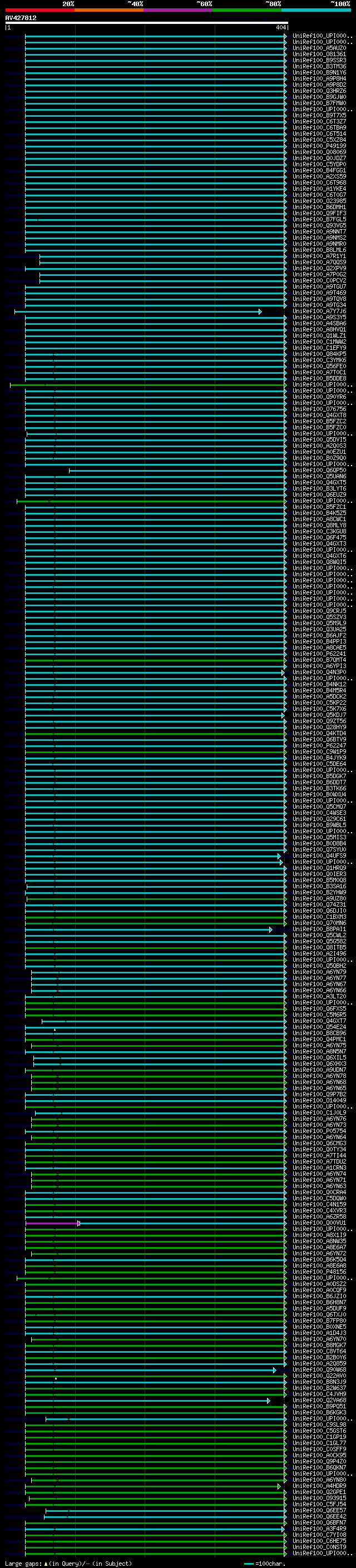Open hit UniRef100_Q3HRZ6

tap(319, 91)
